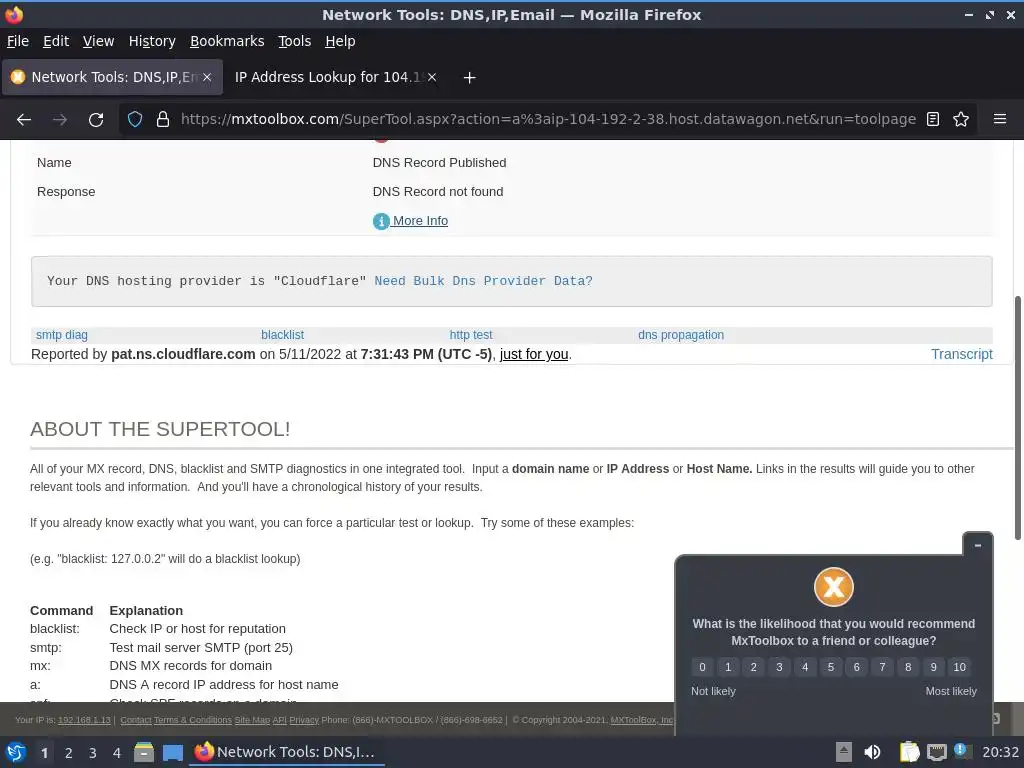Run the smtp diag test
The width and height of the screenshot is (1024, 768).
[61, 335]
